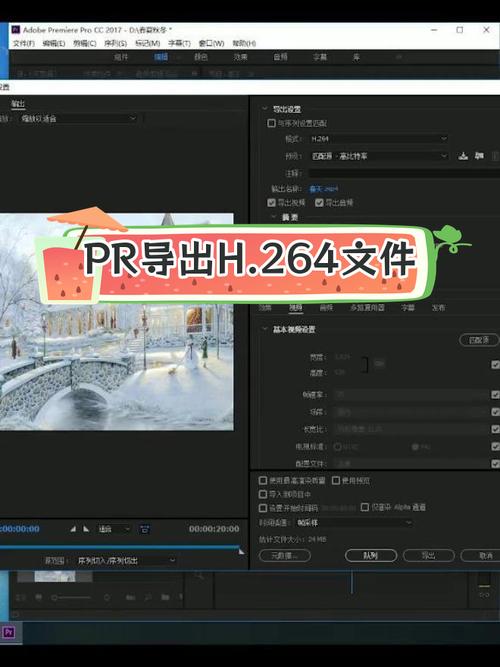Collapse the 摘要 summary section
Image resolution: width=500 pixels, height=667 pixels.
pos(274,217)
